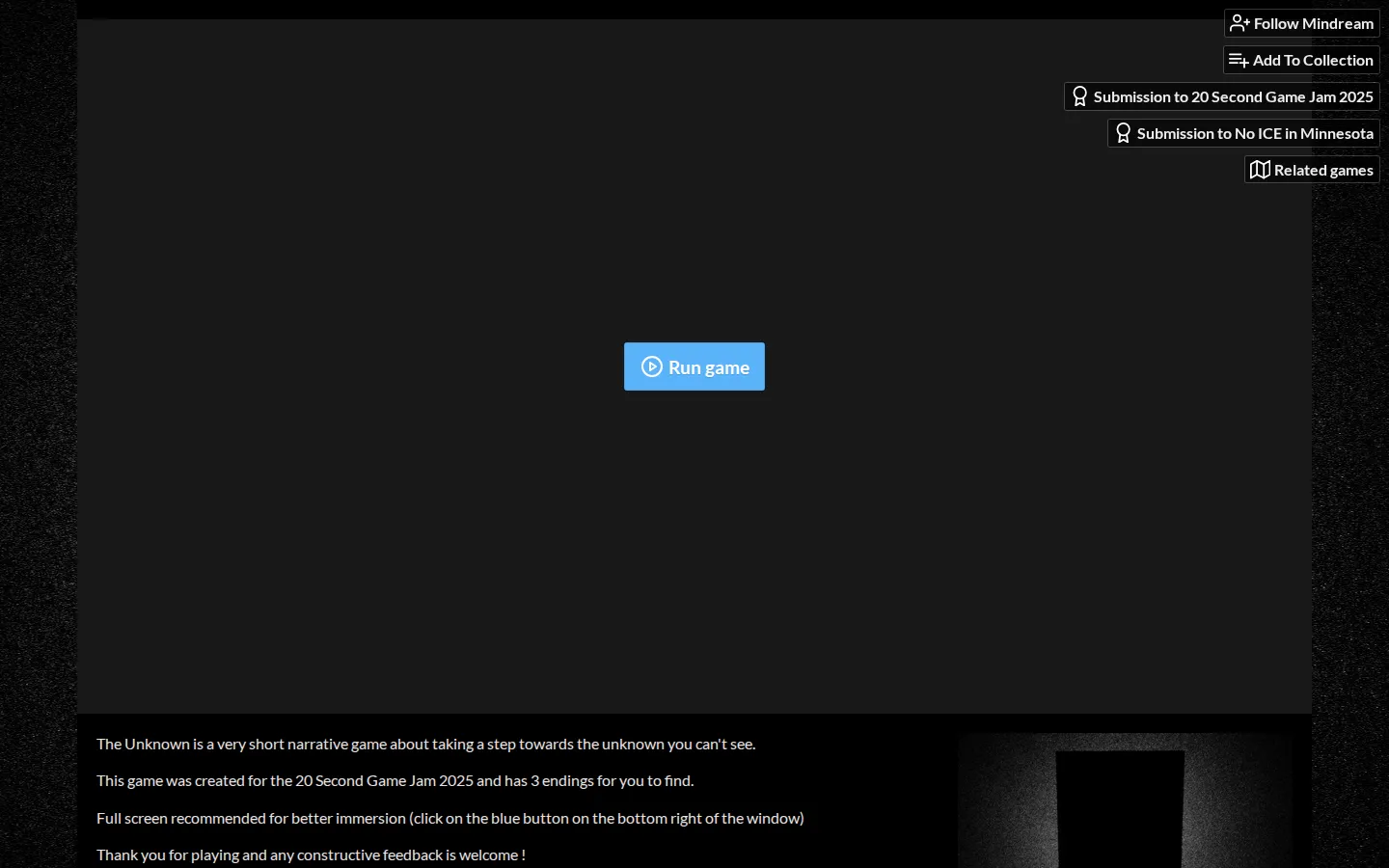This screenshot has width=1389, height=868.
Task: Follow Mindream via the top-right button
Action: [x=1302, y=23]
